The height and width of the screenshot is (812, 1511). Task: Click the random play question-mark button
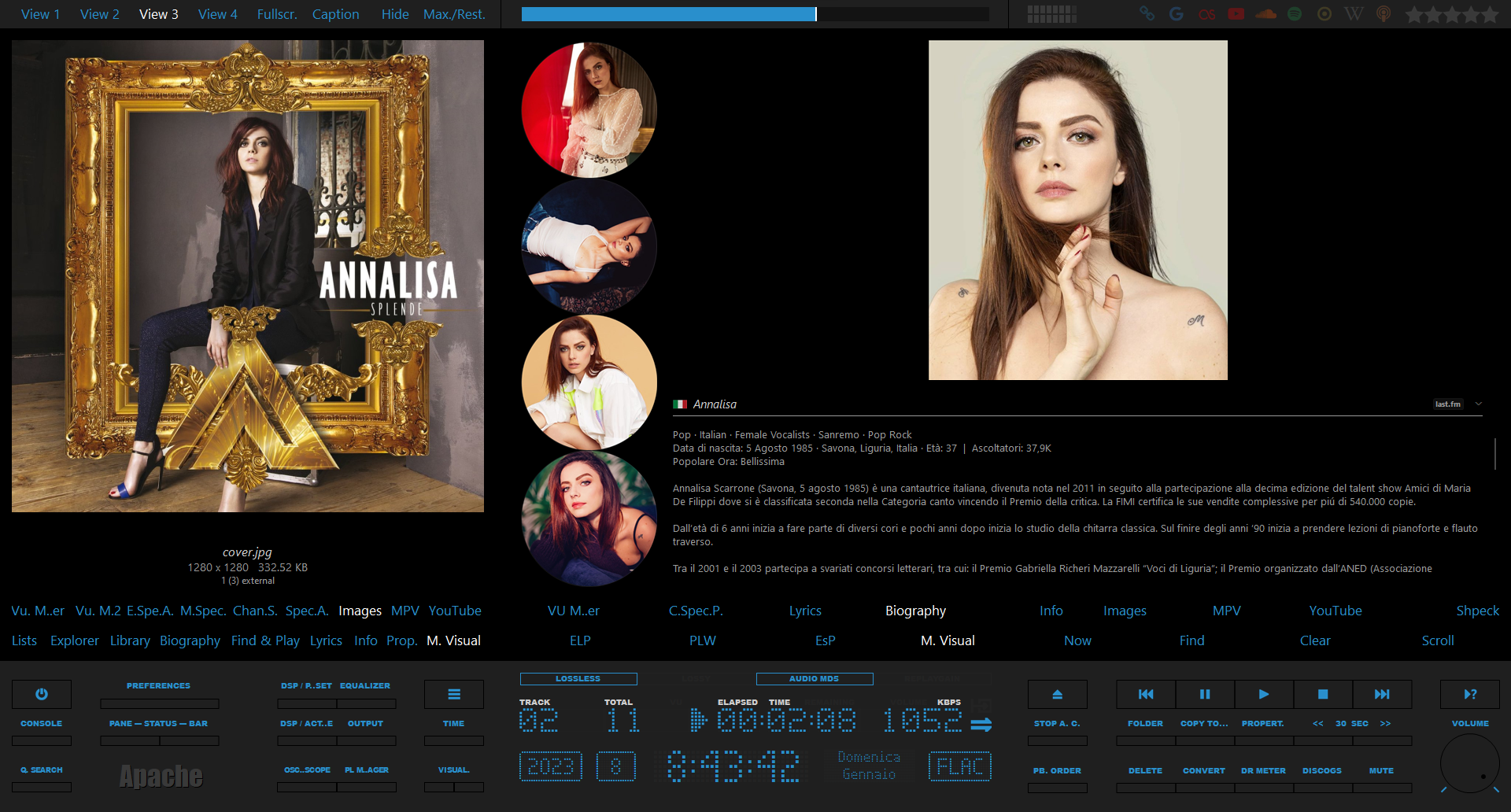1470,694
